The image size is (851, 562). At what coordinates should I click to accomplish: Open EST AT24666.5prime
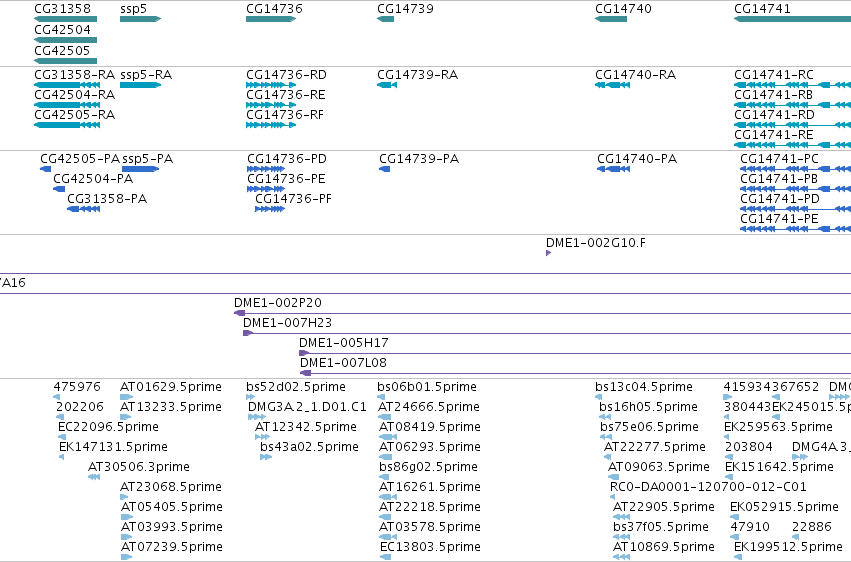point(385,418)
